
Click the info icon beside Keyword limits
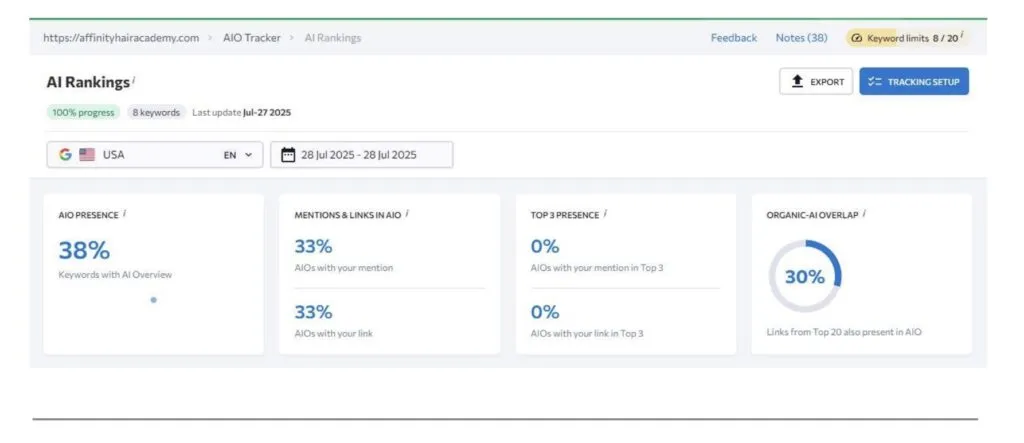click(x=962, y=35)
